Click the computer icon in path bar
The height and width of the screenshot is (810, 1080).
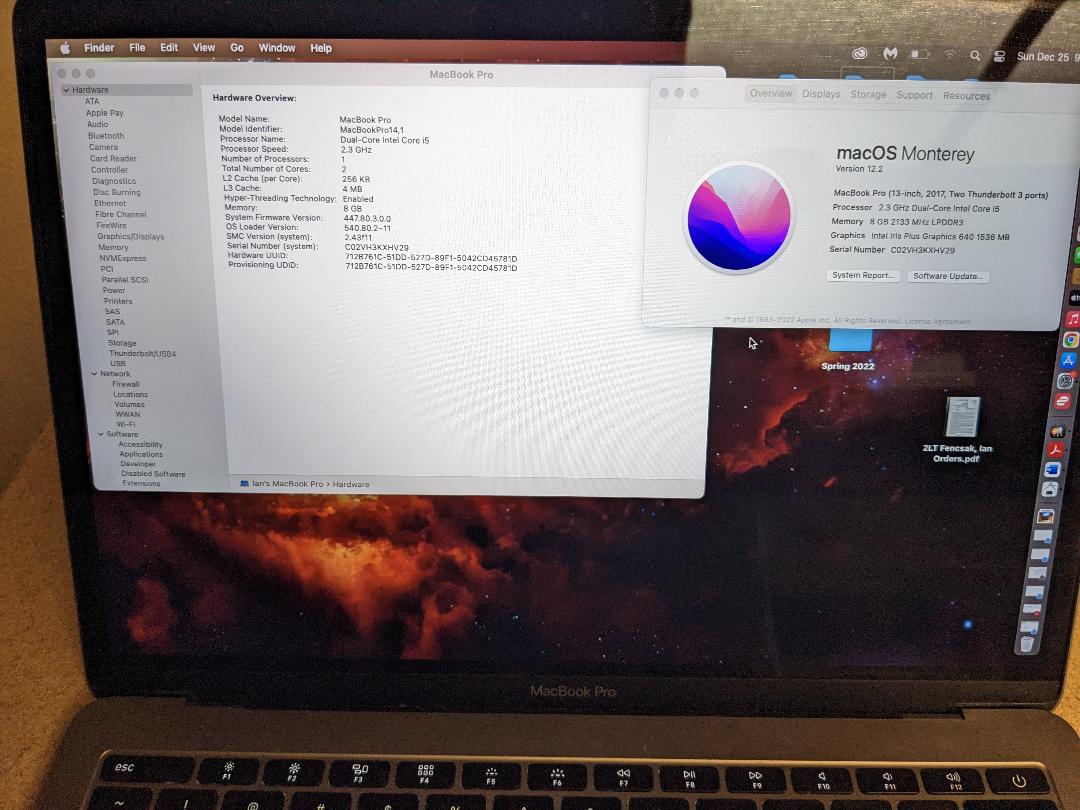click(x=244, y=484)
